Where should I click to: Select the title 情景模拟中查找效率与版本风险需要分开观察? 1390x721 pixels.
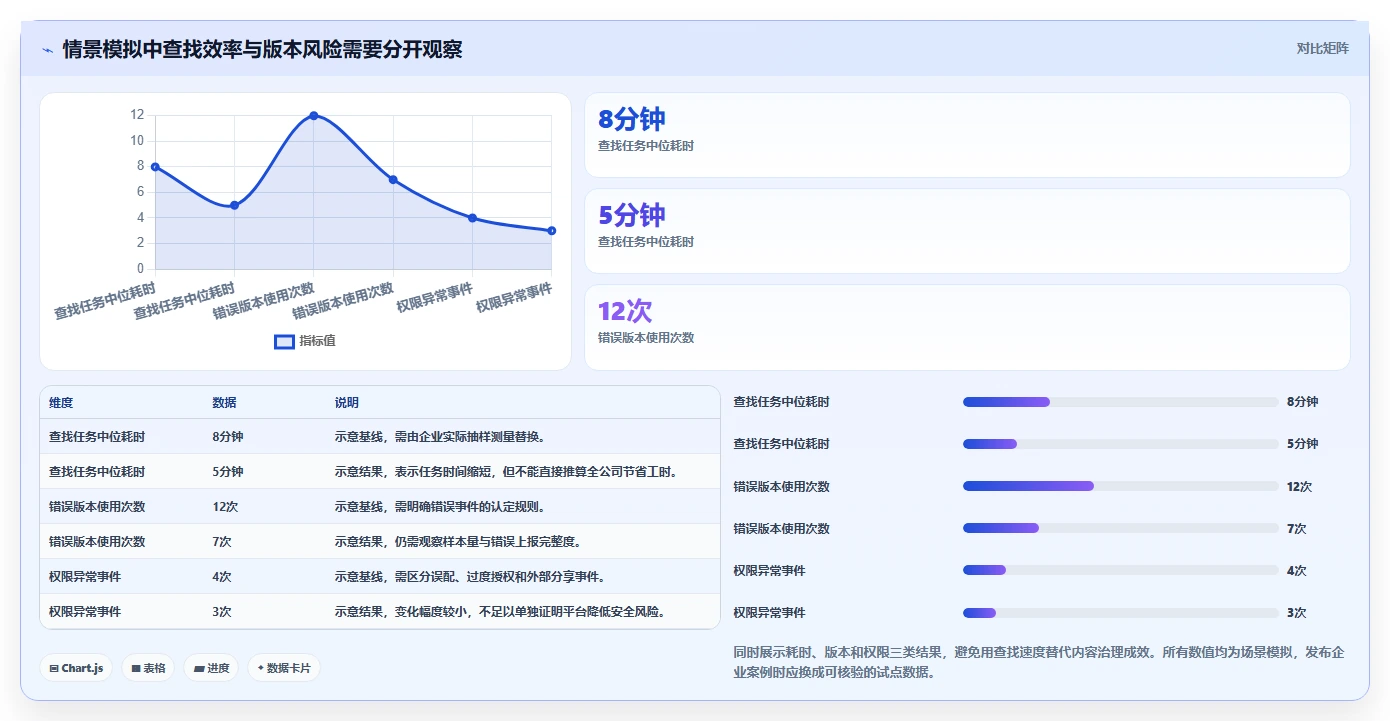pyautogui.click(x=262, y=49)
